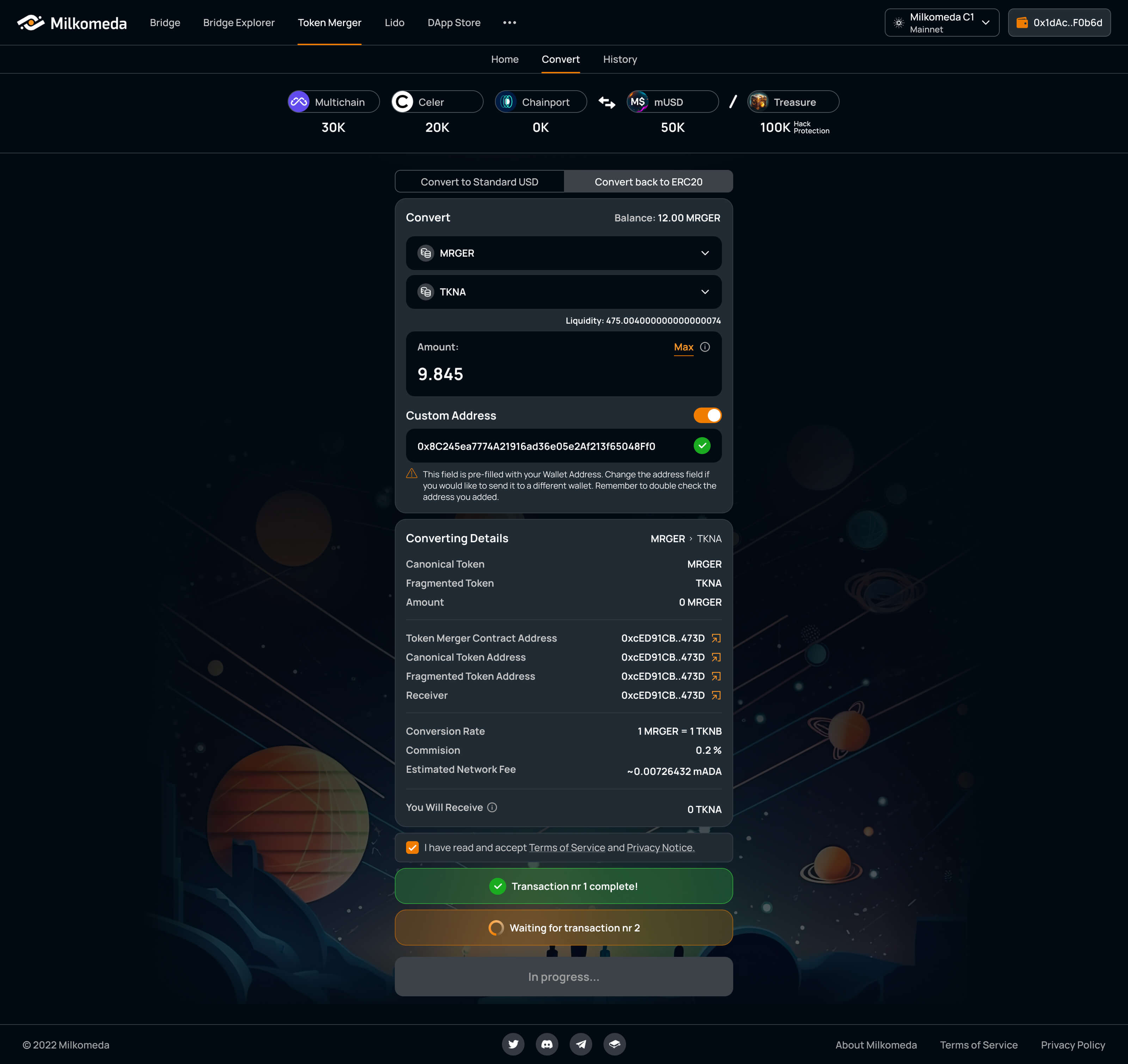
Task: Uncheck the Terms of Service acceptance checkbox
Action: 412,847
